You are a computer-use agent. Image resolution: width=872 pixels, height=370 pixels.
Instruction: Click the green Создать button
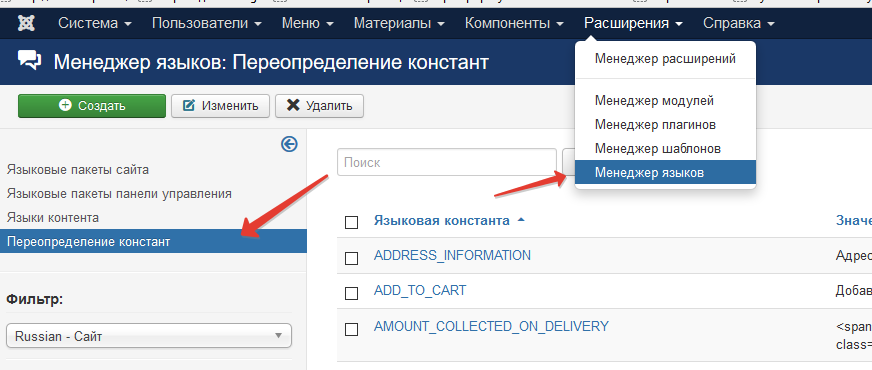[92, 106]
